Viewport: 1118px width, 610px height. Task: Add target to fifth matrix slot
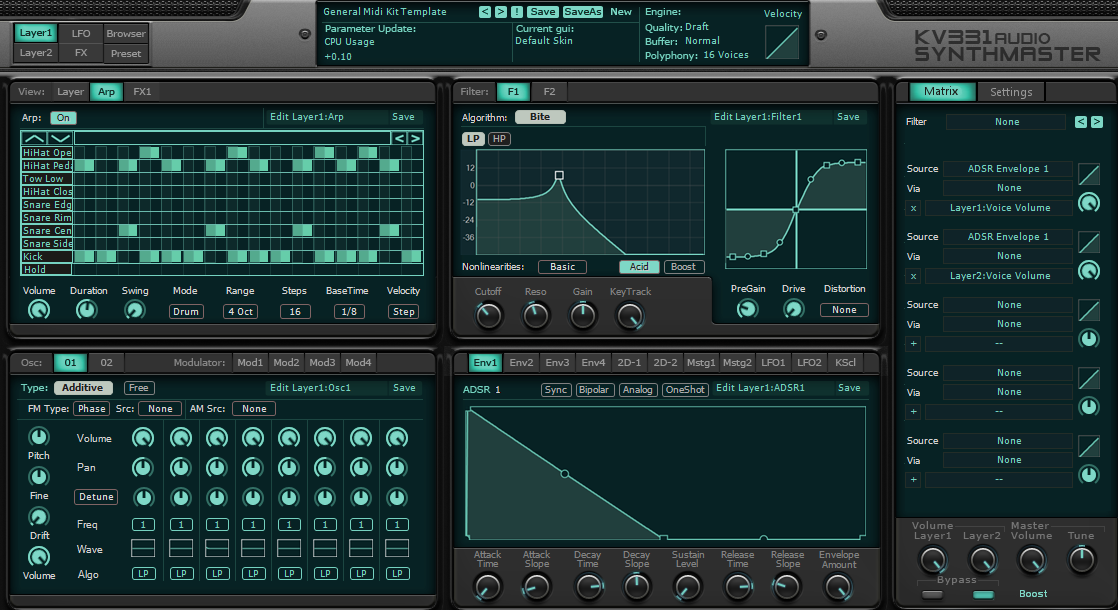pos(913,480)
